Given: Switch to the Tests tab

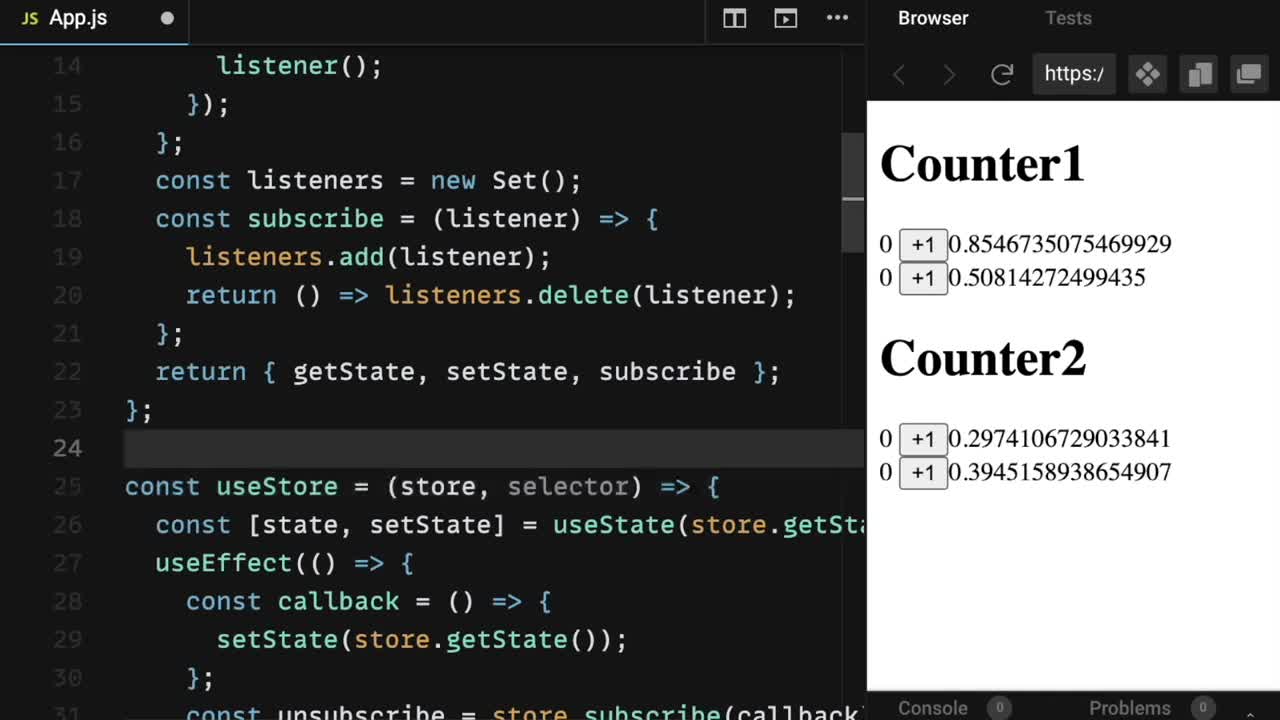Looking at the screenshot, I should (1068, 18).
